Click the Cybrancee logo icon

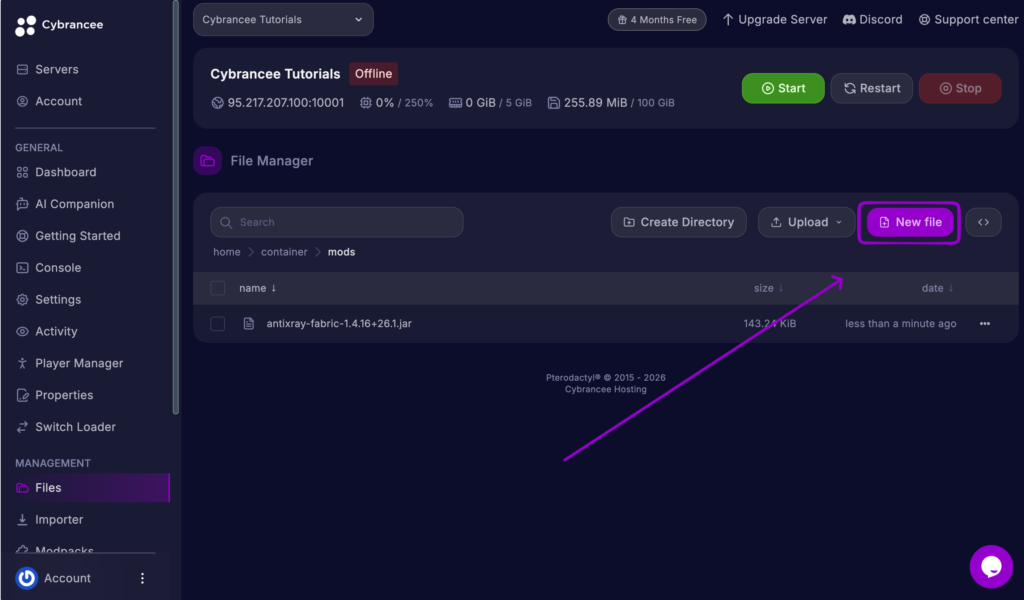[x=25, y=25]
